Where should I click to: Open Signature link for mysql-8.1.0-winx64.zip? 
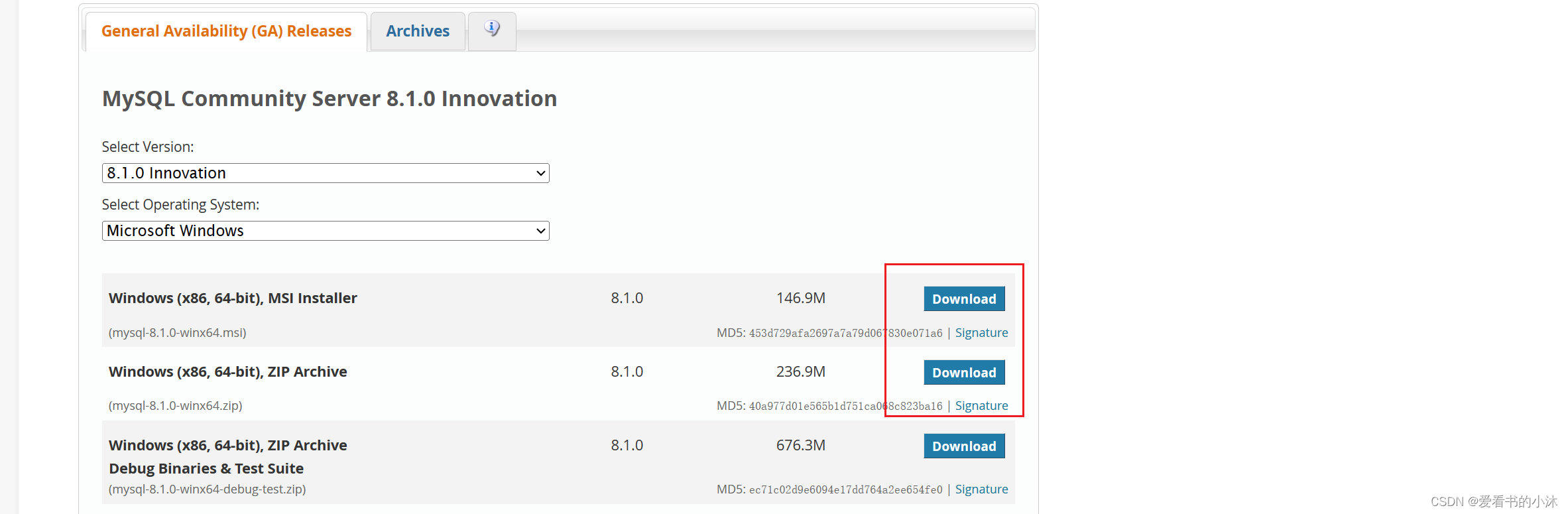point(981,405)
